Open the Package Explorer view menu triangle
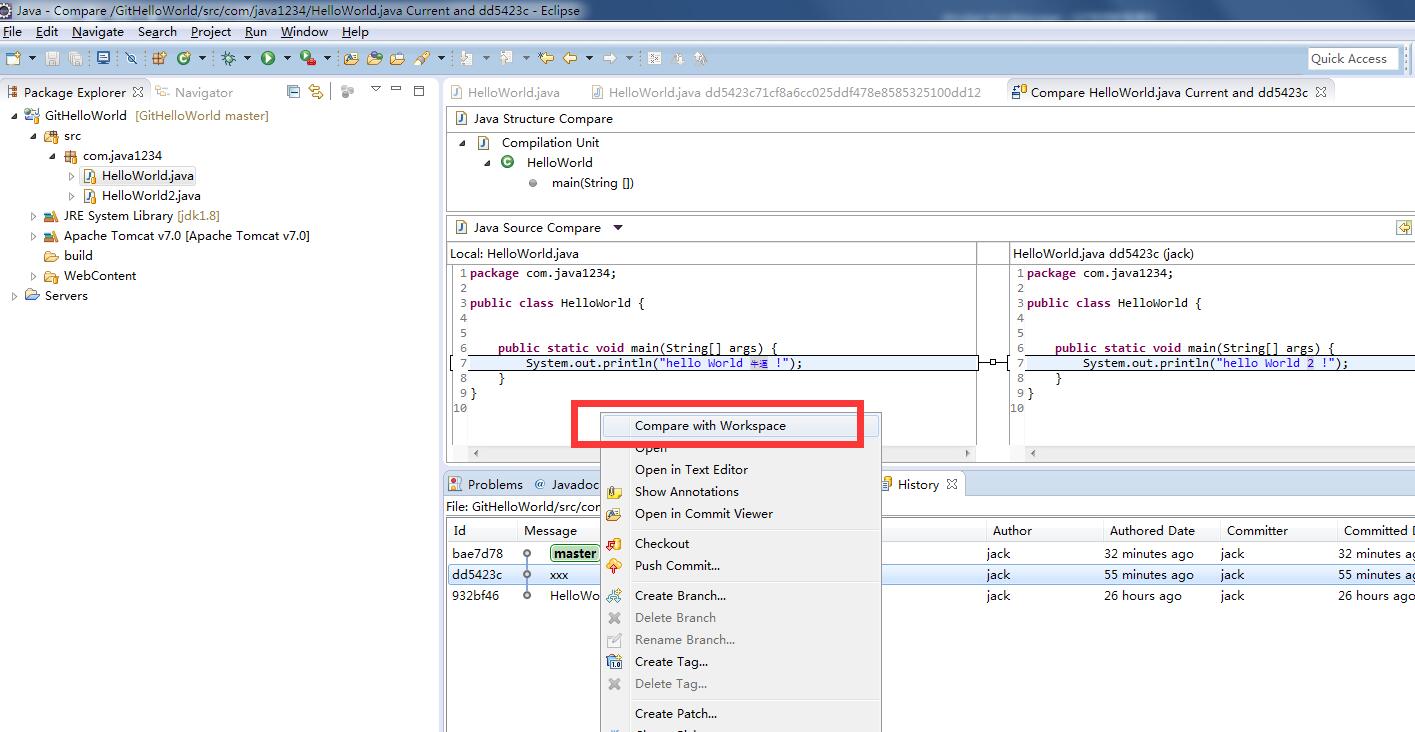Image resolution: width=1415 pixels, height=732 pixels. click(x=376, y=89)
